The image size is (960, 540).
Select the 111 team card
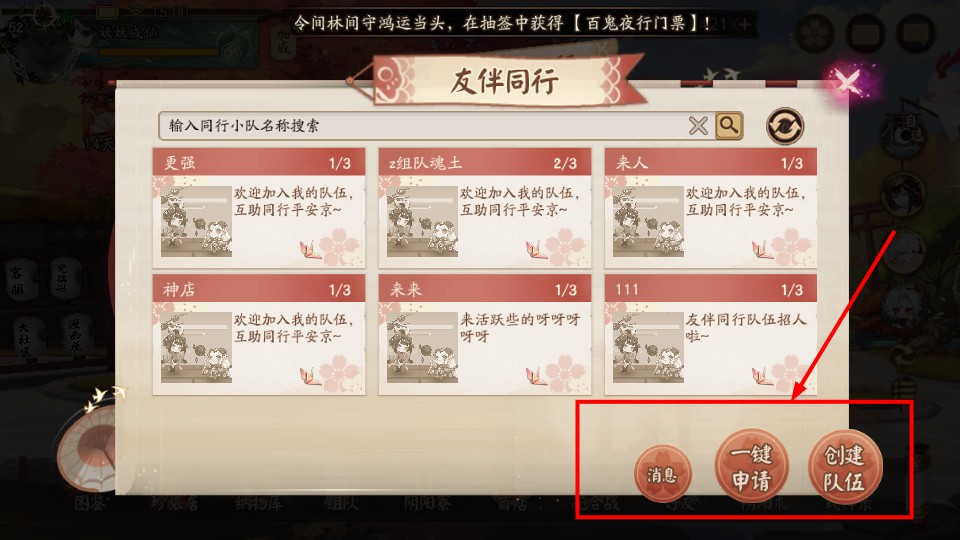[x=711, y=335]
